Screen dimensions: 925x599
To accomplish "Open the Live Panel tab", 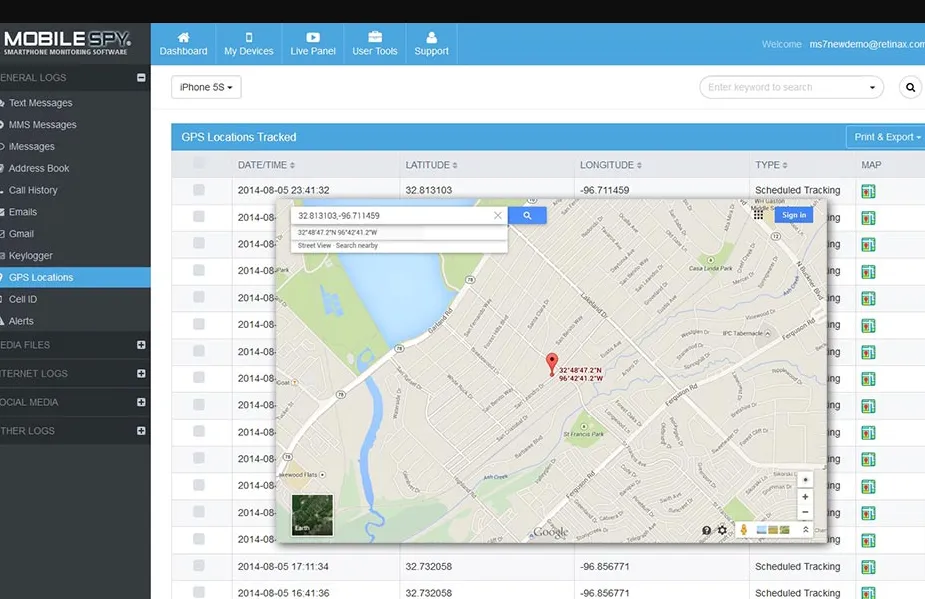I will [x=313, y=44].
